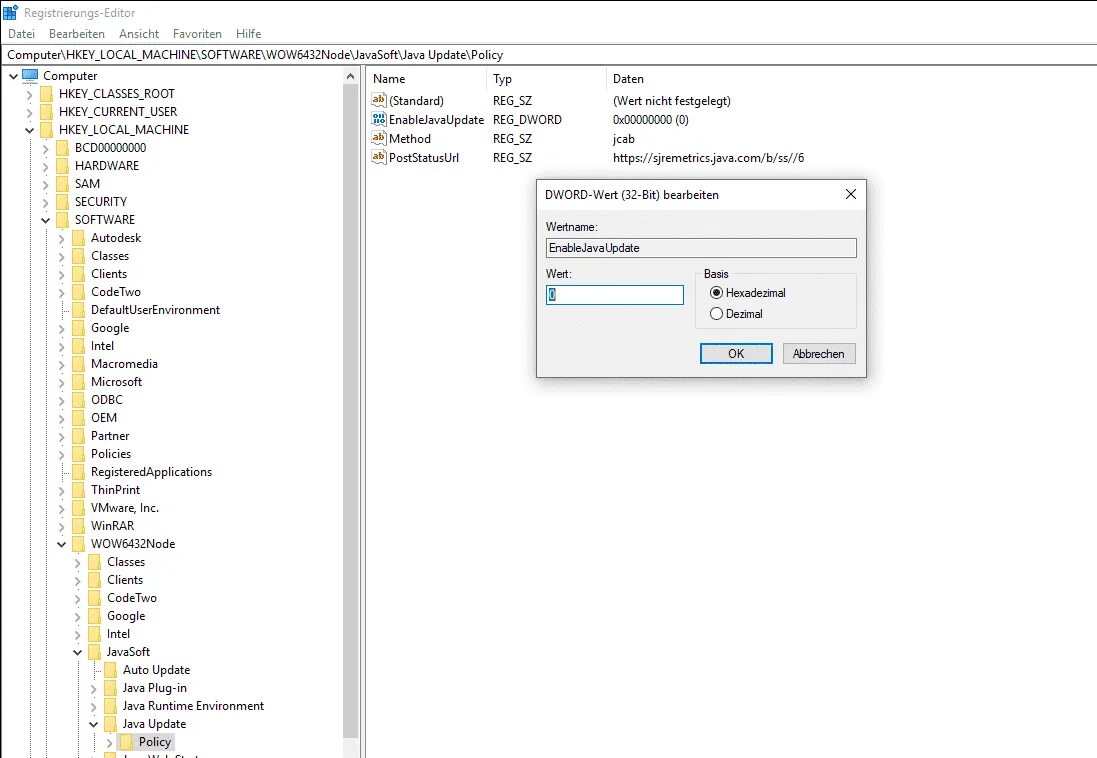The image size is (1097, 758).
Task: Expand HKEY_CLASSES_ROOT key
Action: (29, 94)
